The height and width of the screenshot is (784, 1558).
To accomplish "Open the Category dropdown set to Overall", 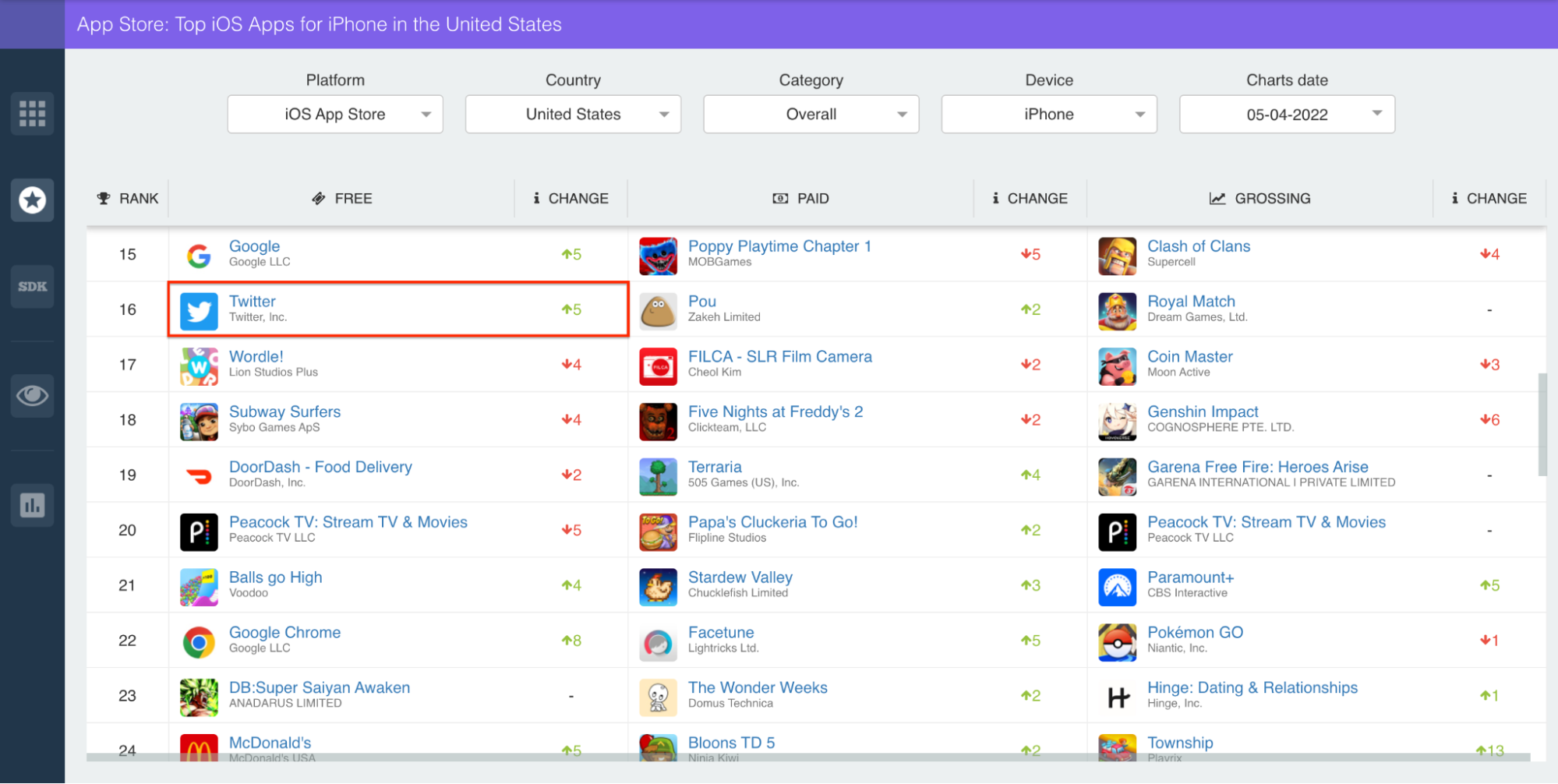I will click(x=811, y=114).
